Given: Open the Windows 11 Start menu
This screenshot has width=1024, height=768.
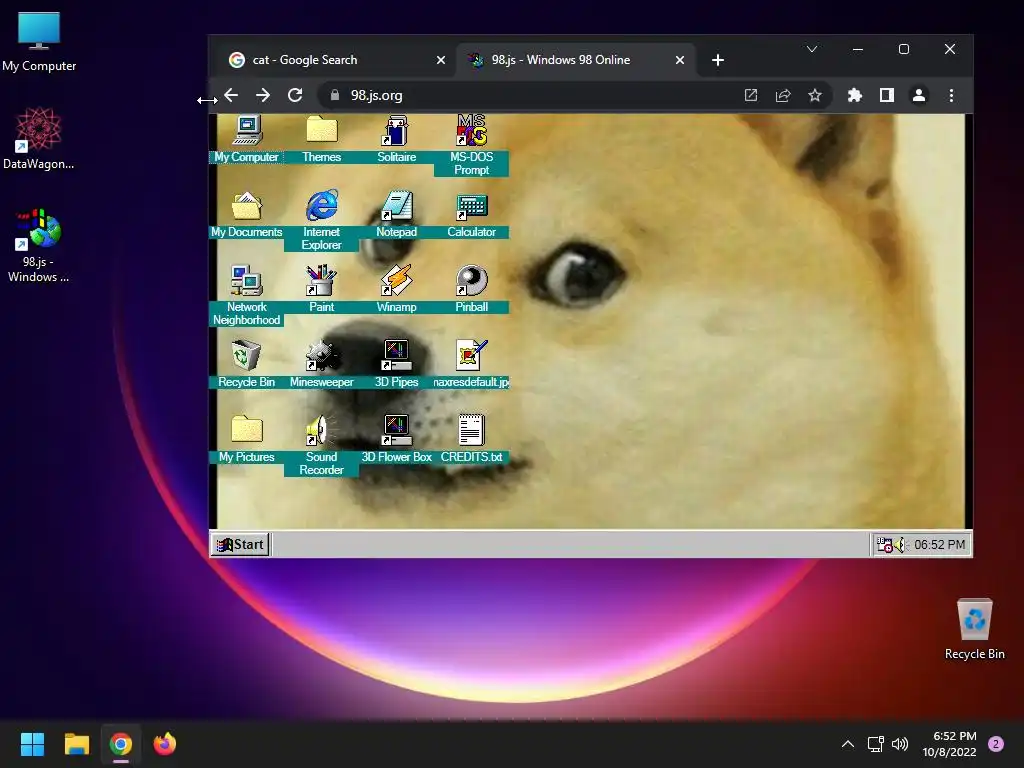Looking at the screenshot, I should point(32,744).
